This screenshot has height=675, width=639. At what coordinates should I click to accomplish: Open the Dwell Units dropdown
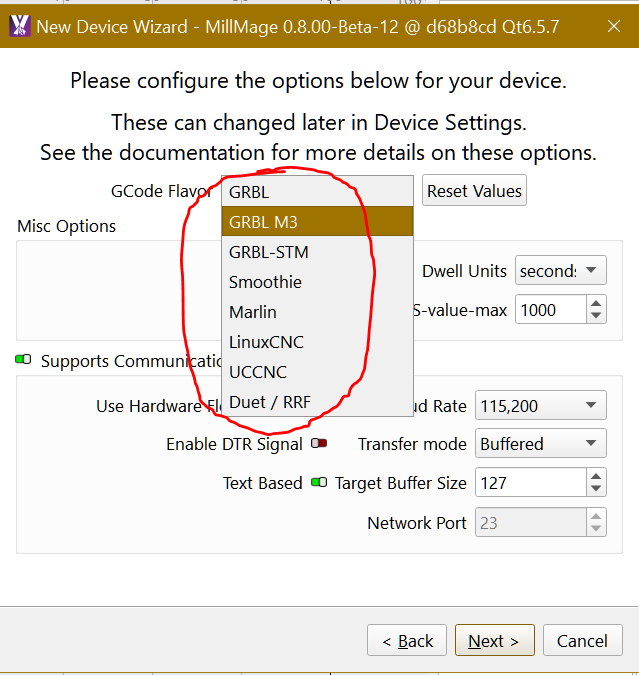561,270
